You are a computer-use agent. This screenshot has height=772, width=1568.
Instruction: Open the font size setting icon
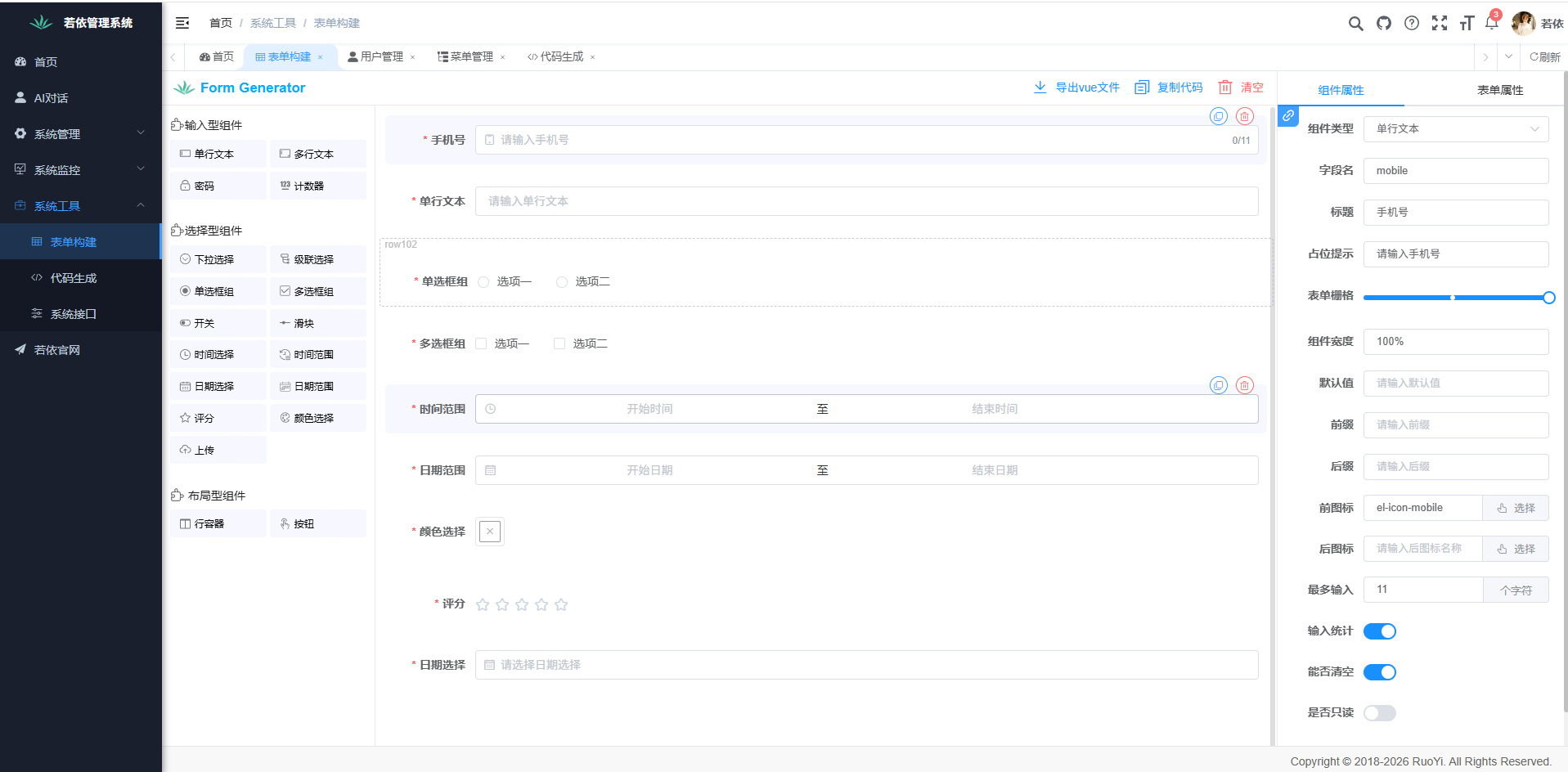(1467, 23)
